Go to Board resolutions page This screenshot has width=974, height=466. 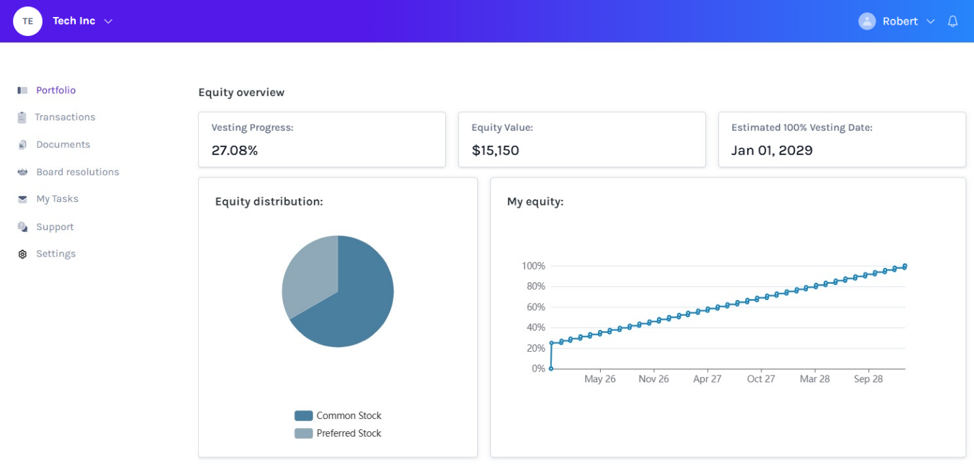coord(78,171)
